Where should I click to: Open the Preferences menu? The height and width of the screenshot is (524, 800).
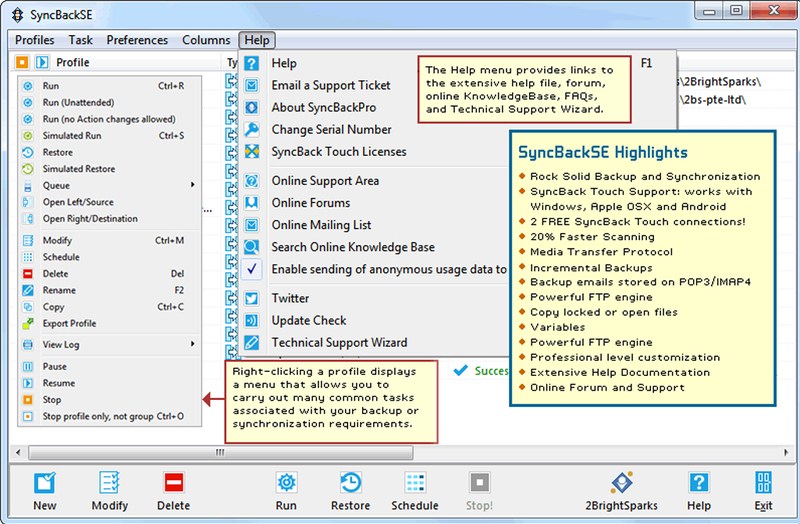coord(137,40)
